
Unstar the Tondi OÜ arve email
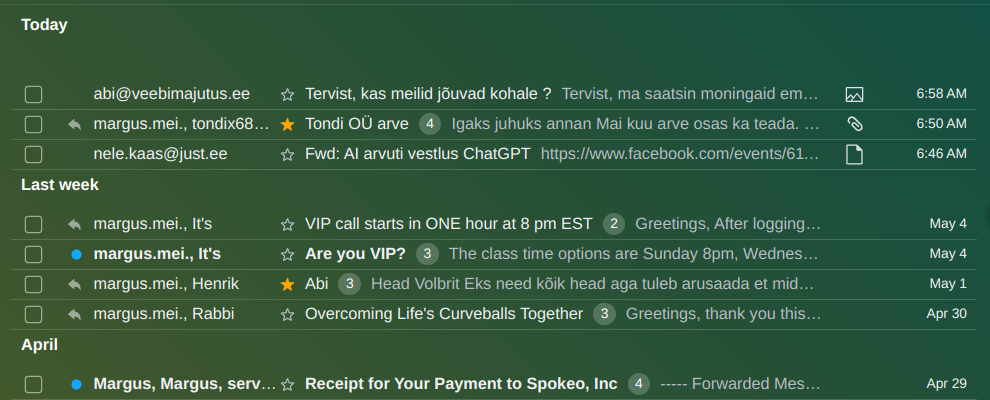point(288,125)
